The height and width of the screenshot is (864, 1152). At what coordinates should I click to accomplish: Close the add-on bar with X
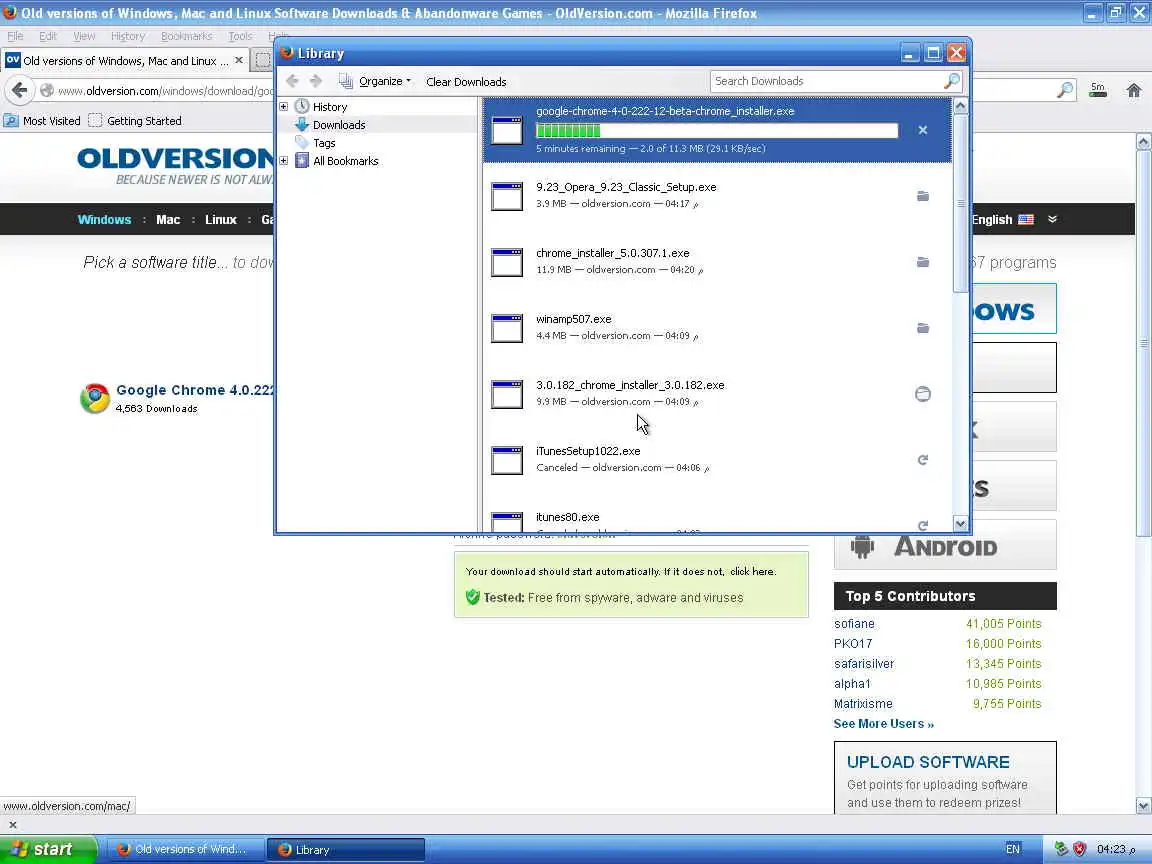point(12,825)
